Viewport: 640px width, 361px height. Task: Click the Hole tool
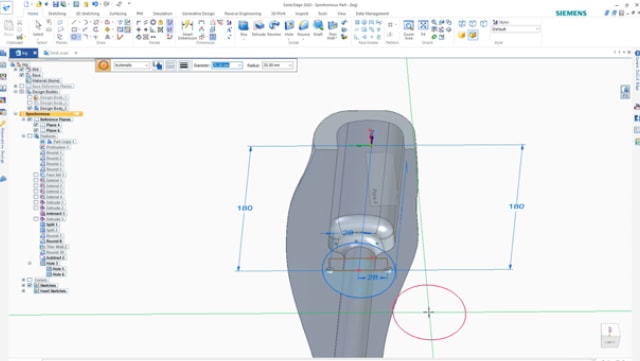coord(289,29)
